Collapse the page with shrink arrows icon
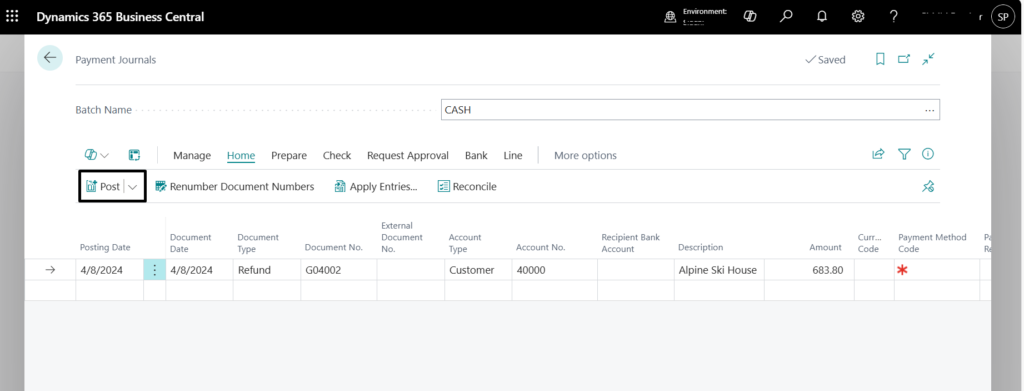 click(x=928, y=59)
